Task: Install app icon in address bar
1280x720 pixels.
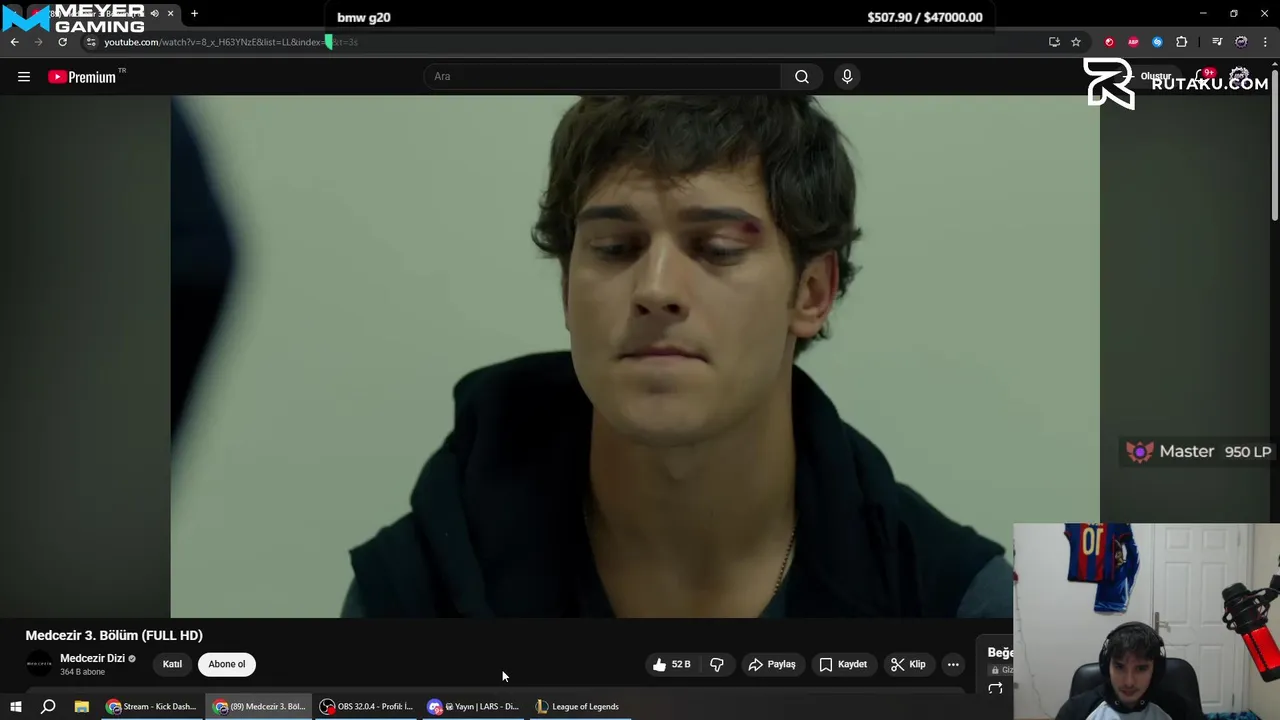Action: [x=1054, y=42]
